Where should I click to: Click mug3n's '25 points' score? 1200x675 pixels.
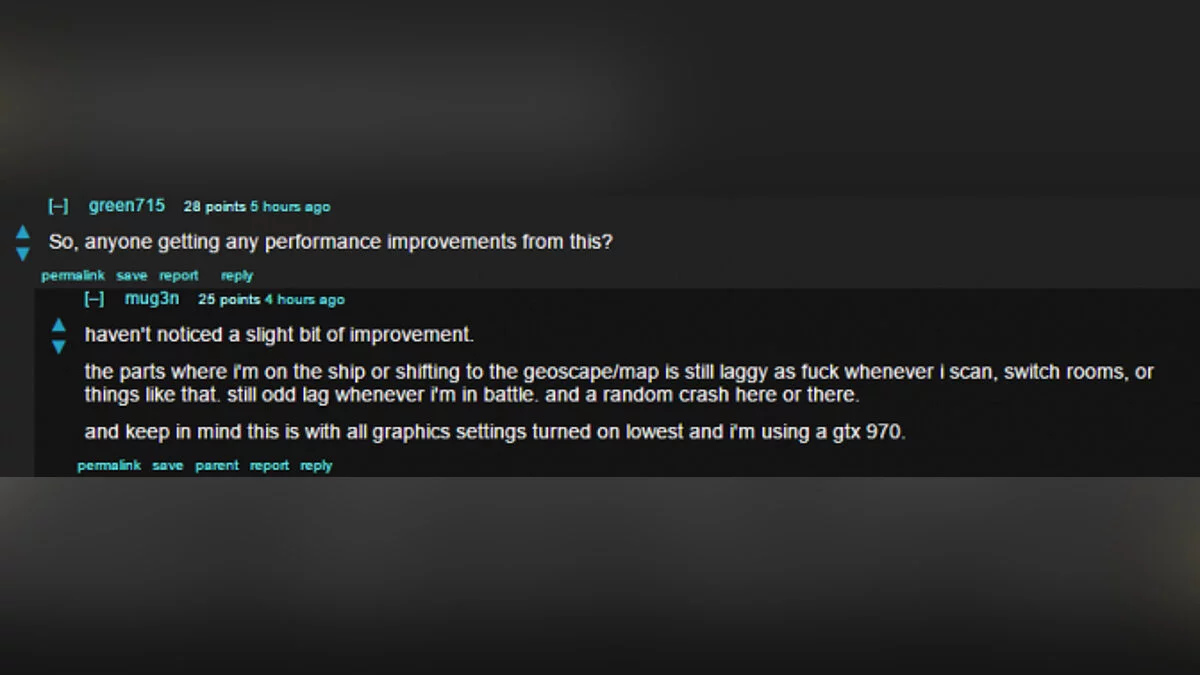[x=229, y=299]
